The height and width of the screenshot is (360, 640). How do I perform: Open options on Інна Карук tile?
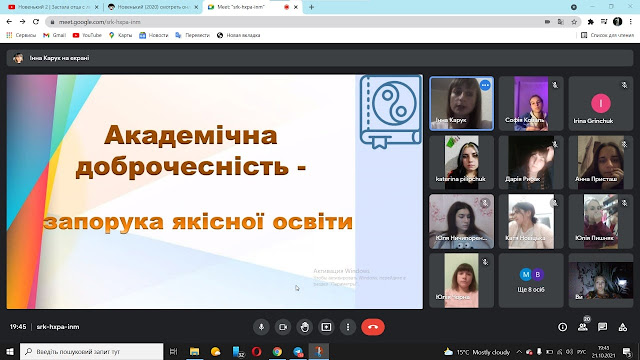(485, 85)
